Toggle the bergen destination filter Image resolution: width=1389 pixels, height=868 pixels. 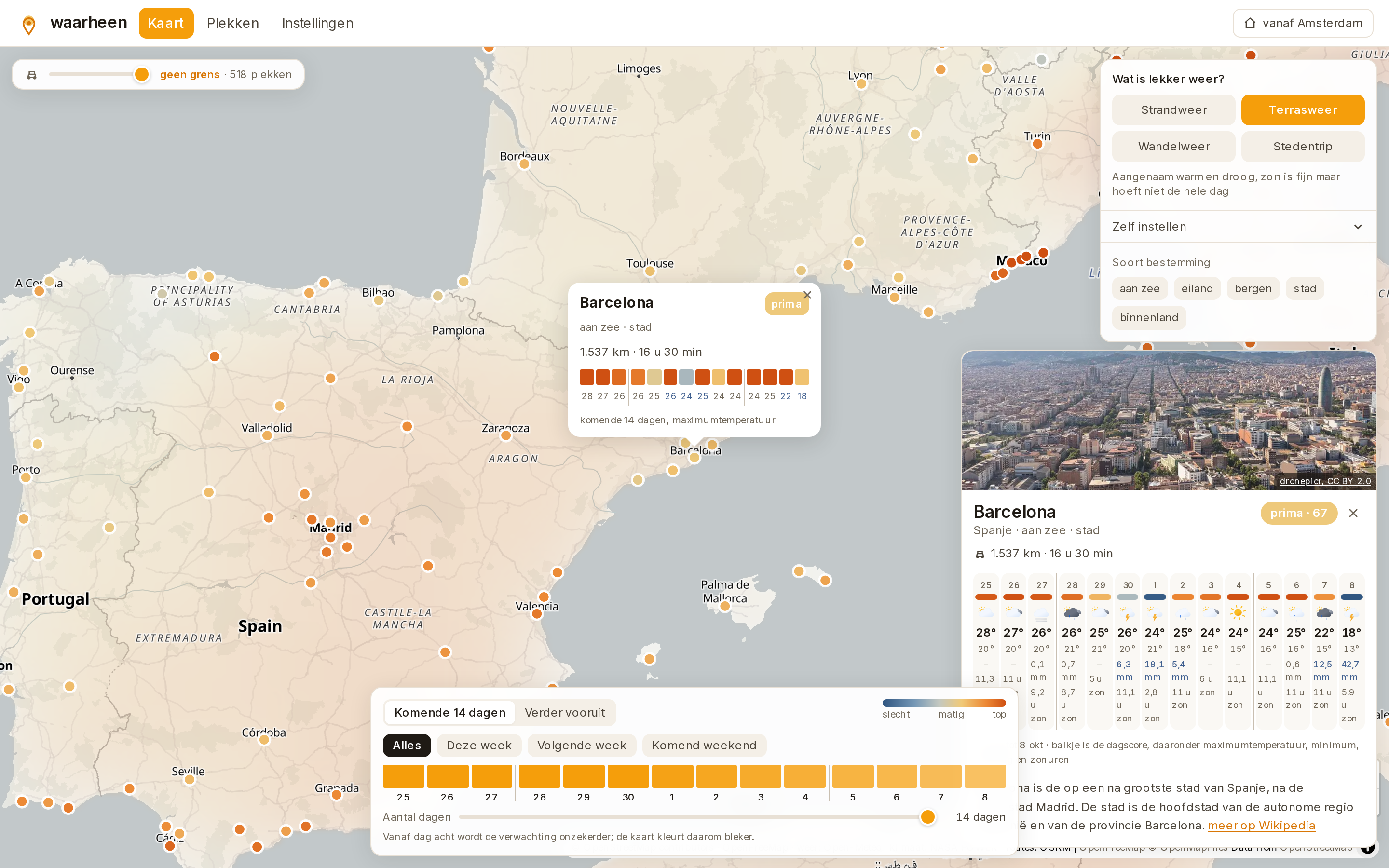pos(1253,289)
